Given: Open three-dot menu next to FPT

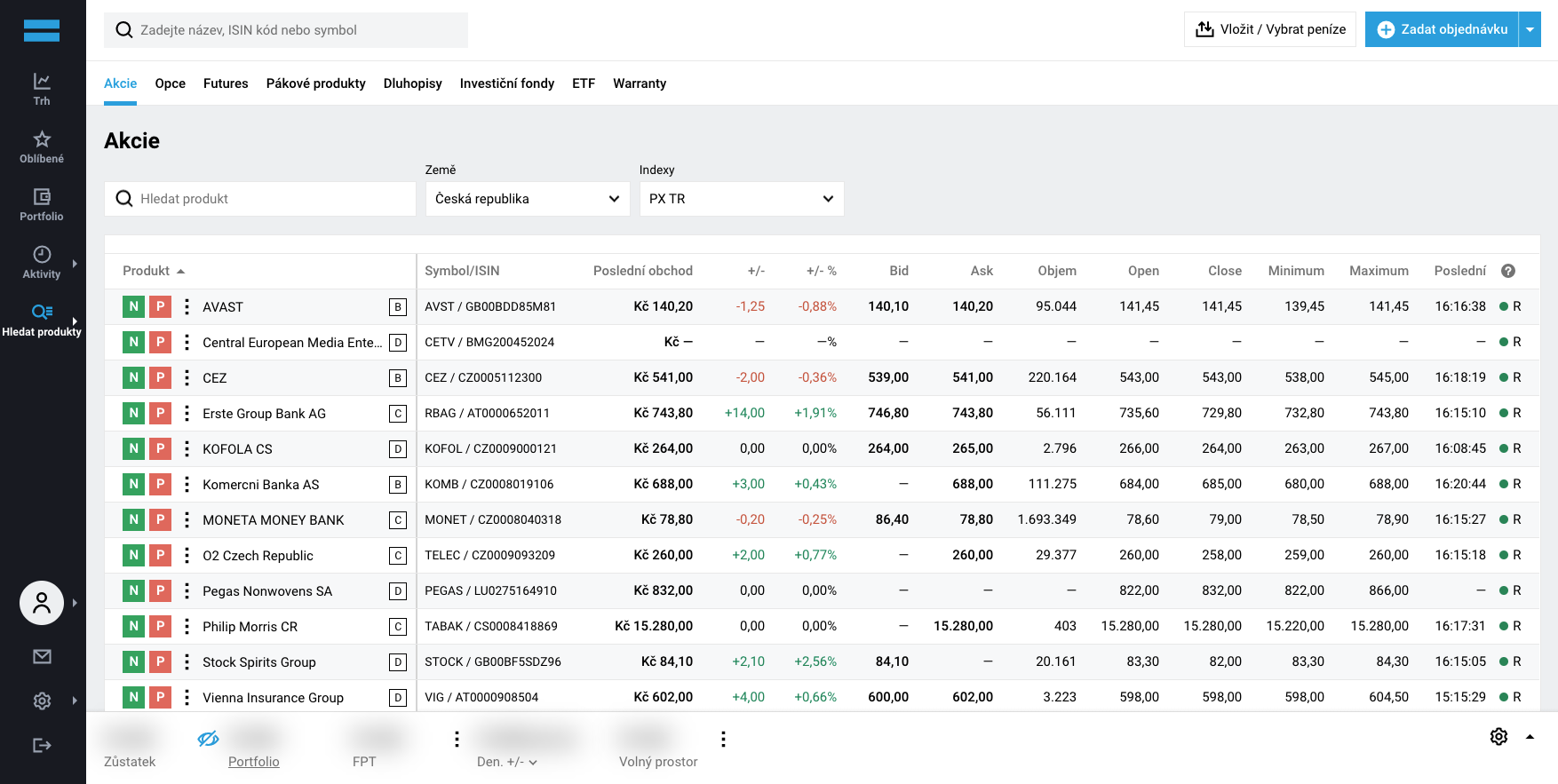Looking at the screenshot, I should coord(457,739).
